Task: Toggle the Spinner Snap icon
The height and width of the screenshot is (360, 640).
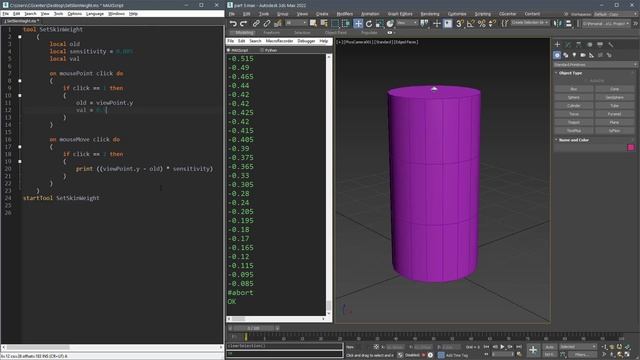Action: point(492,24)
